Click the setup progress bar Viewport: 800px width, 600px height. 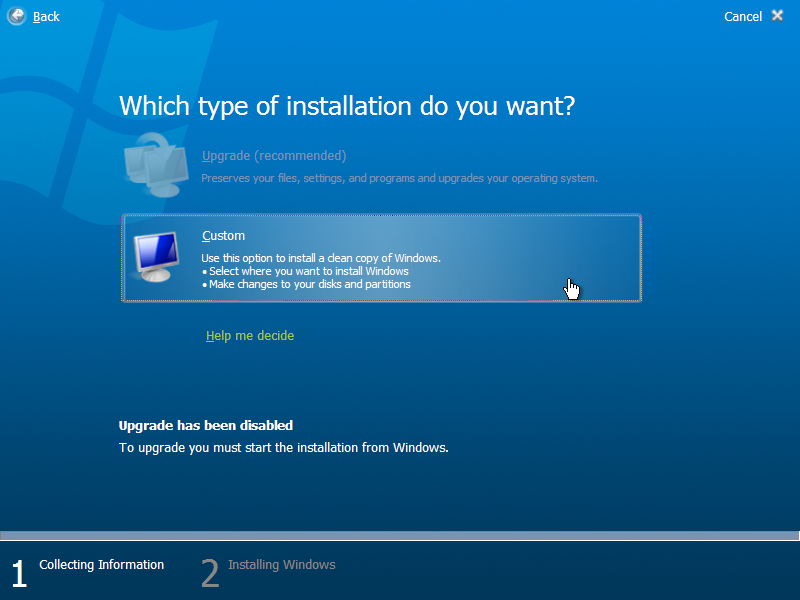(x=399, y=536)
